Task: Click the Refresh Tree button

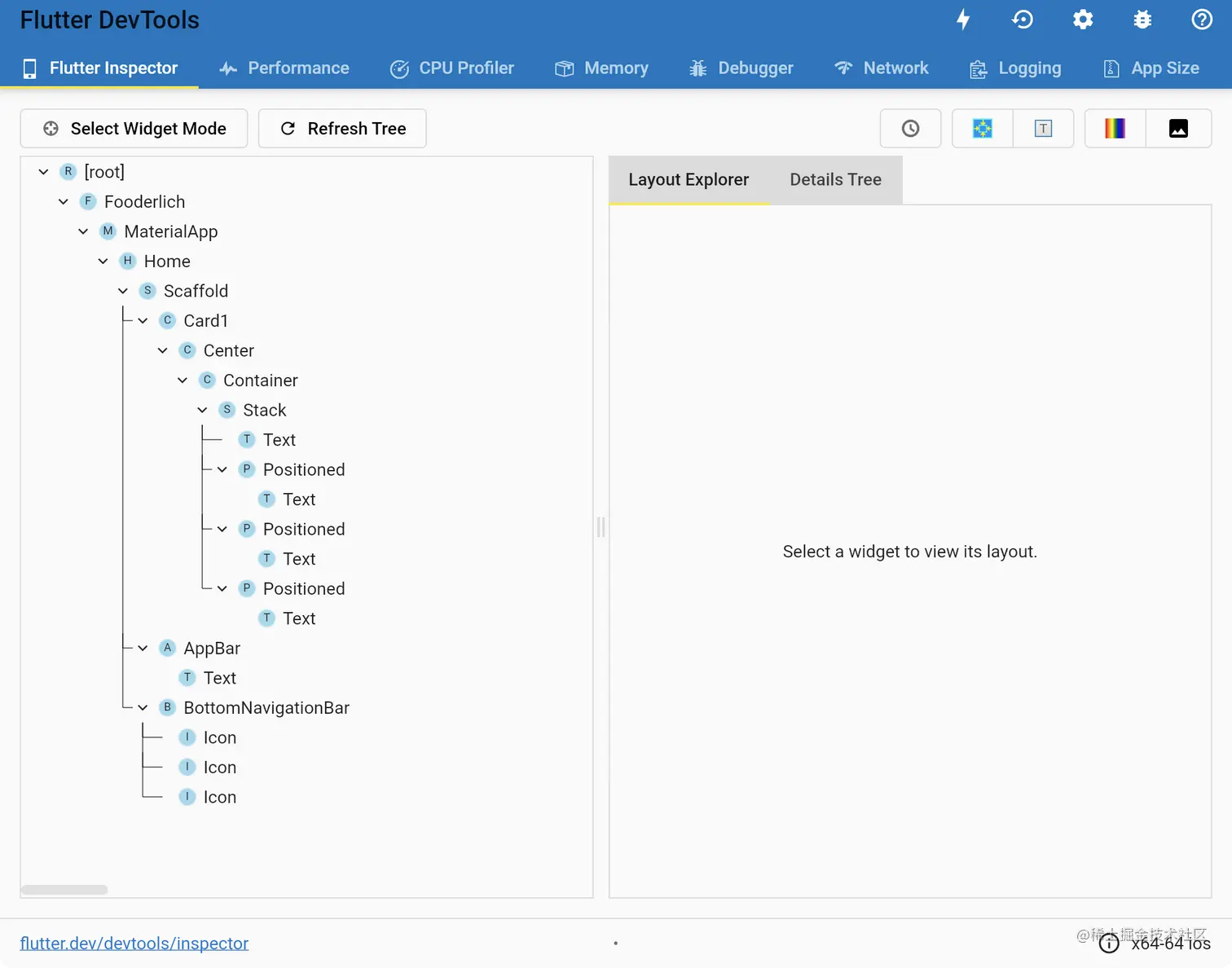Action: point(342,129)
